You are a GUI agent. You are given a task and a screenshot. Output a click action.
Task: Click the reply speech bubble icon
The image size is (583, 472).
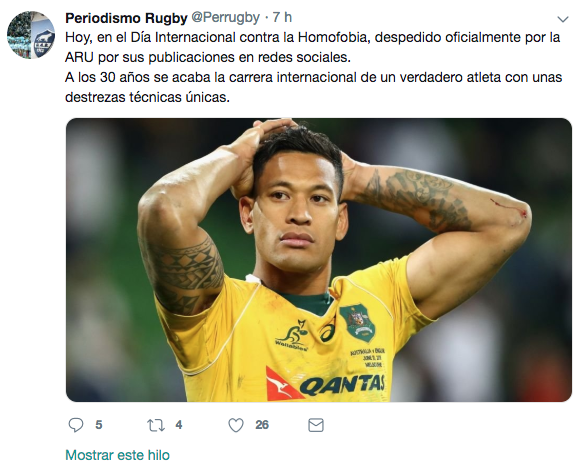(76, 425)
